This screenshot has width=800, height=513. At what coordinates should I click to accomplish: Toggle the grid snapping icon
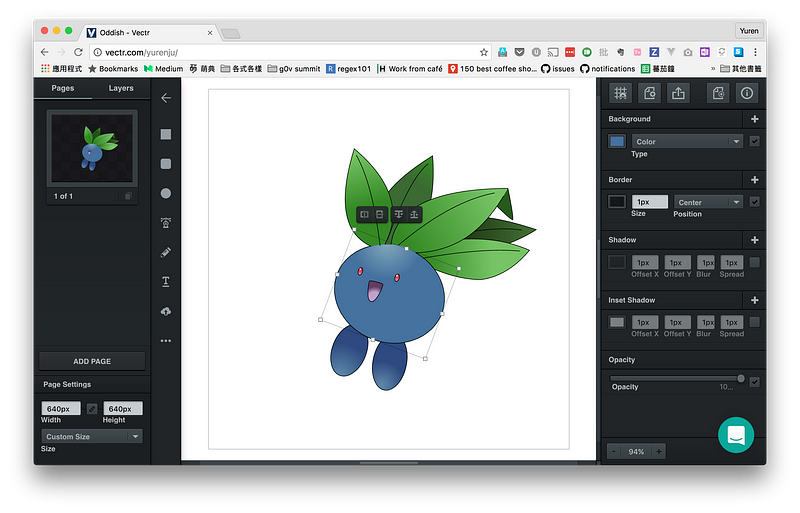click(x=620, y=93)
